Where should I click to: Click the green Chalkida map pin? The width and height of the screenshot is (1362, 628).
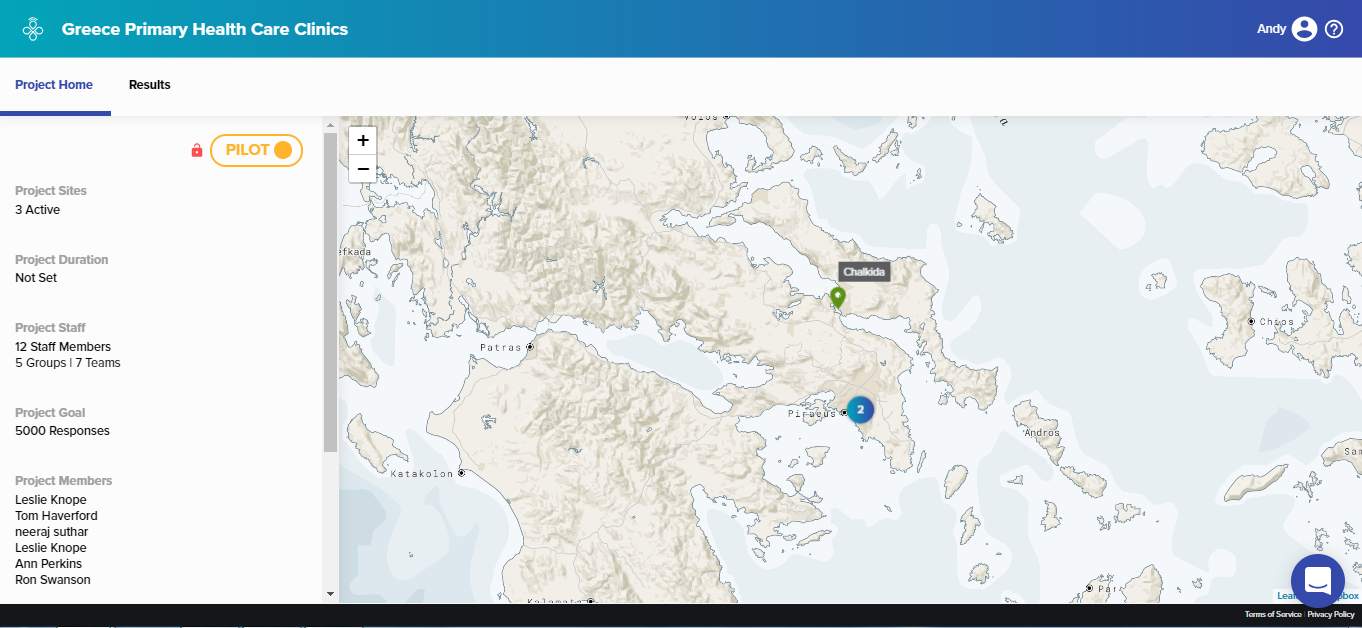pyautogui.click(x=838, y=298)
